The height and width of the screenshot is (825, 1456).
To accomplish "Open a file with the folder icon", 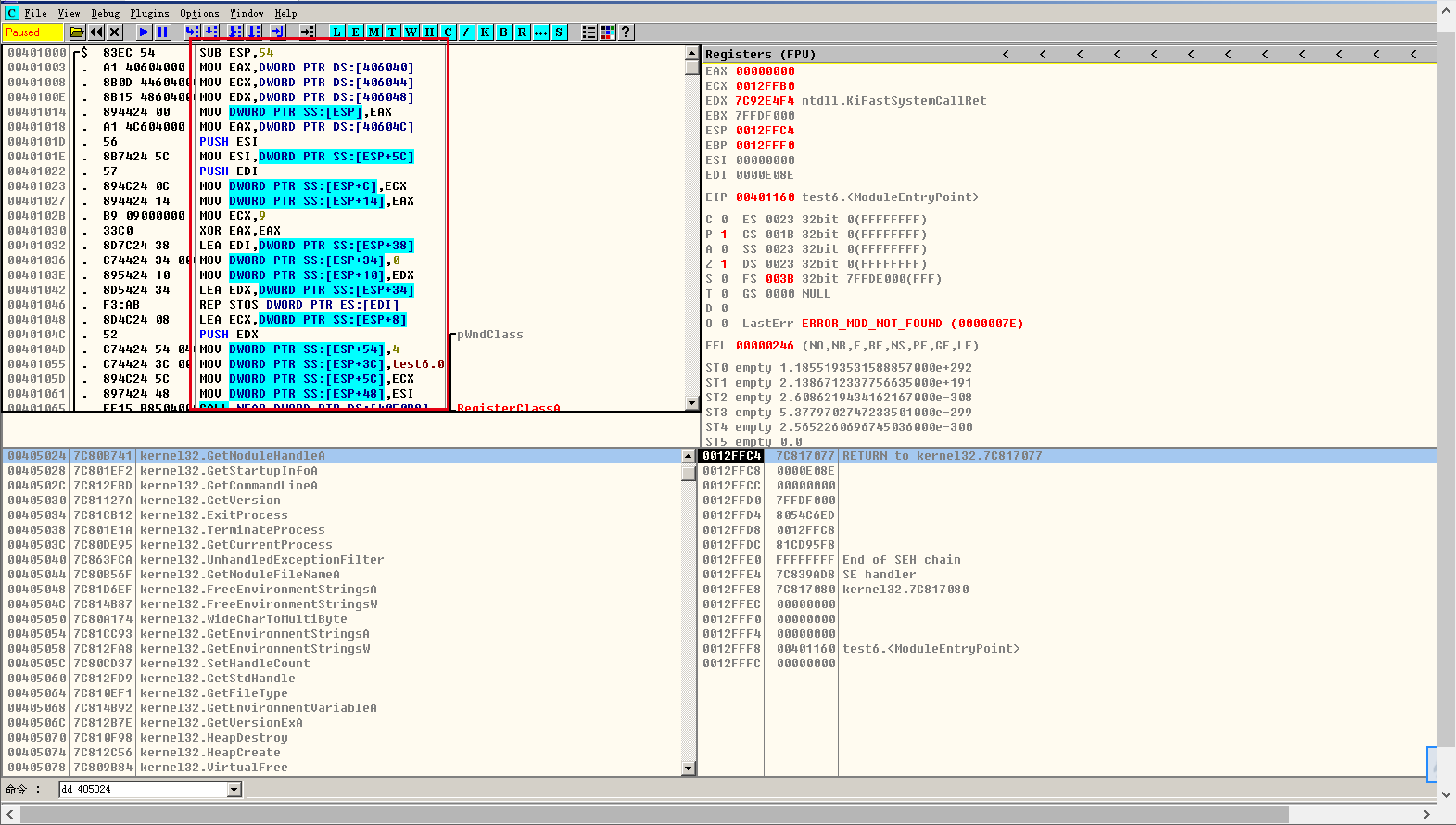I will tap(77, 32).
